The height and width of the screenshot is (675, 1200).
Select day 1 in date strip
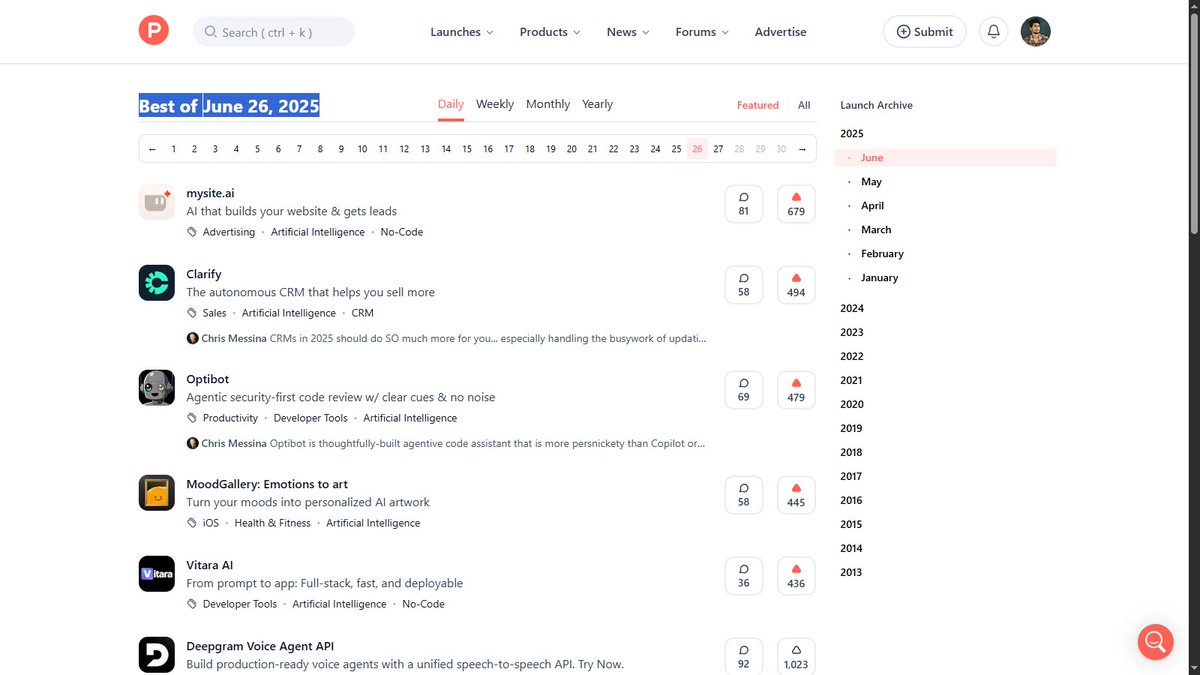(x=173, y=149)
